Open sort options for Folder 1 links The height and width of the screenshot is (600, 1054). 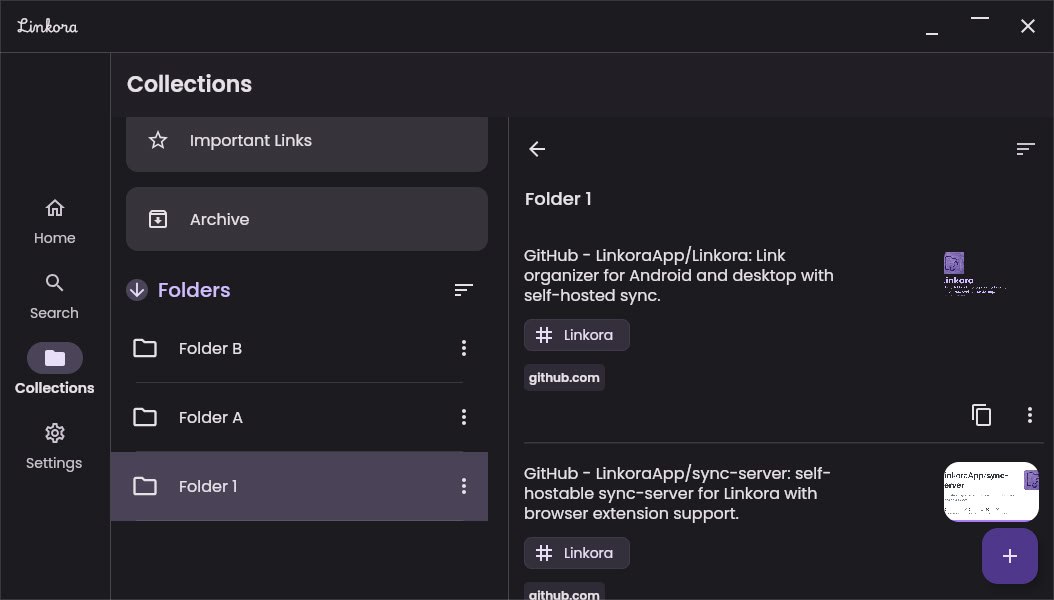pos(1025,149)
